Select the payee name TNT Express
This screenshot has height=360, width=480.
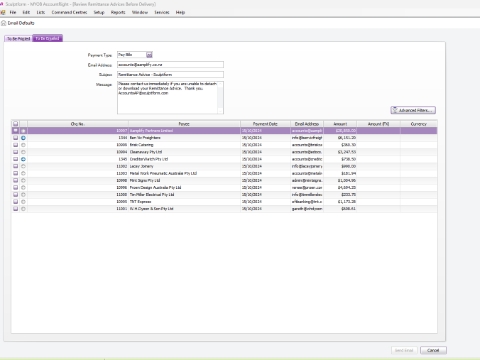(140, 202)
